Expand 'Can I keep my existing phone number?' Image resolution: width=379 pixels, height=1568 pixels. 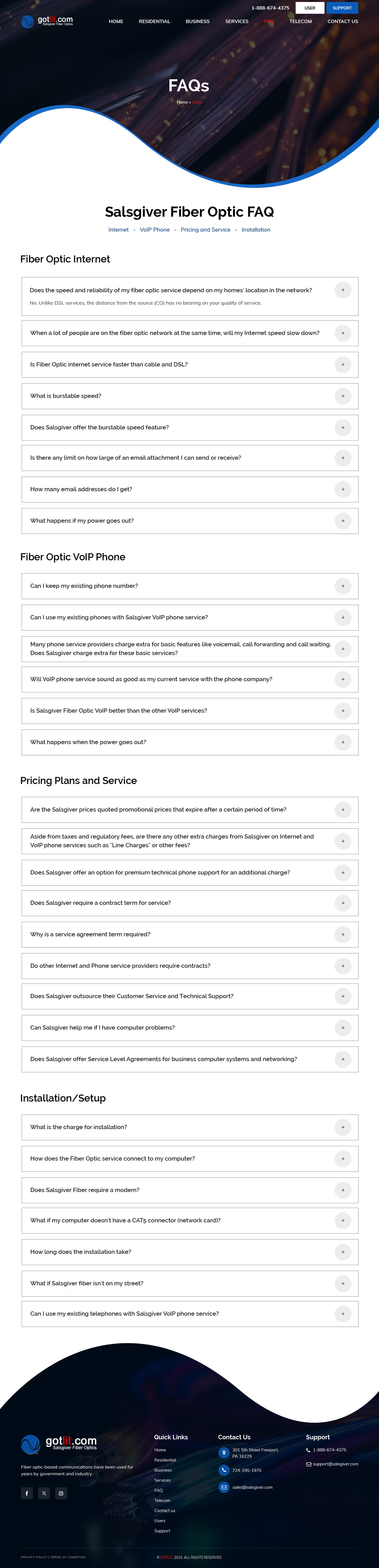pos(190,586)
